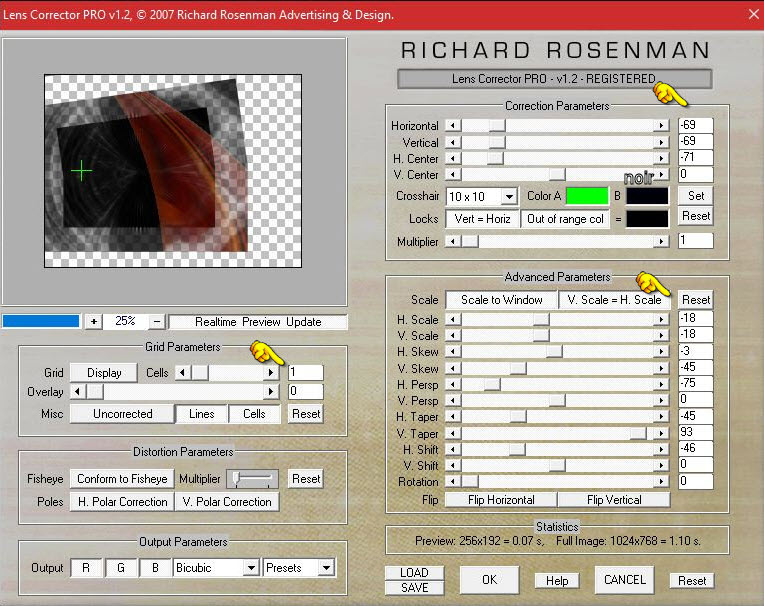Click the right arrow of Overlay slider

[x=270, y=391]
